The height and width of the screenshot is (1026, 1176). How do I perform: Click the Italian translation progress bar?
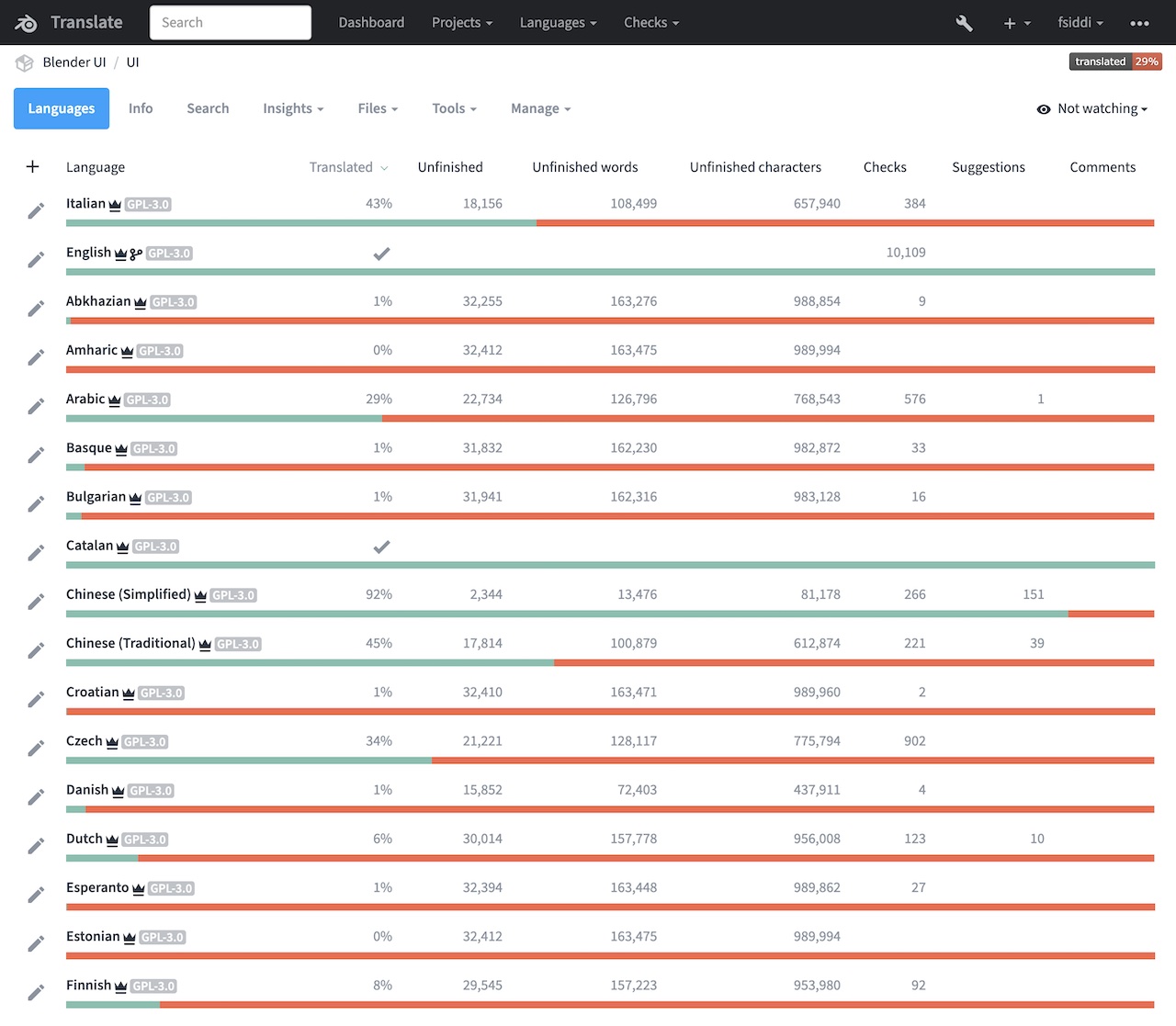(x=610, y=223)
